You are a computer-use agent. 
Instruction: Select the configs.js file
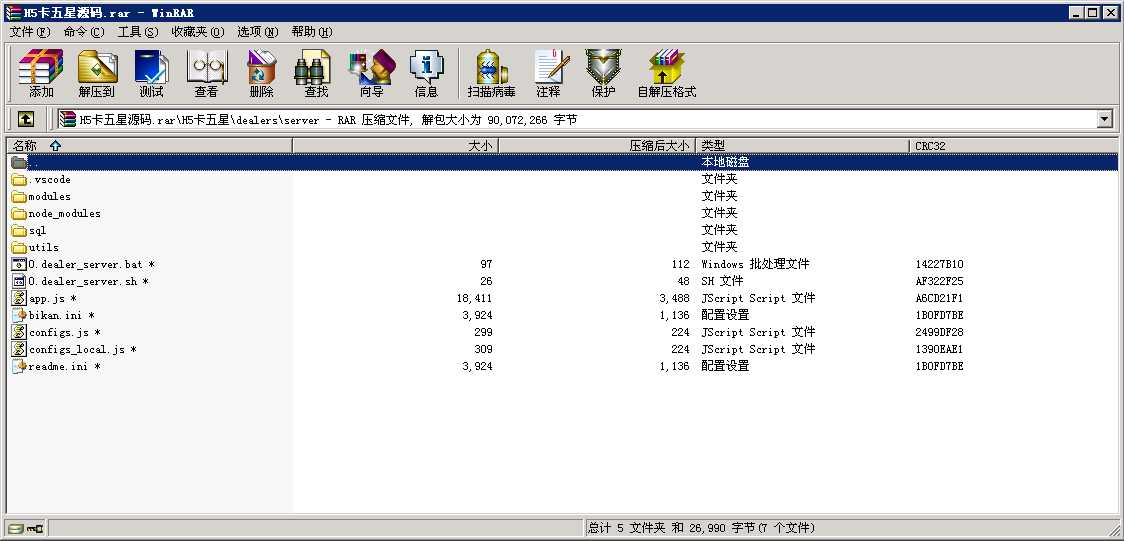click(57, 332)
